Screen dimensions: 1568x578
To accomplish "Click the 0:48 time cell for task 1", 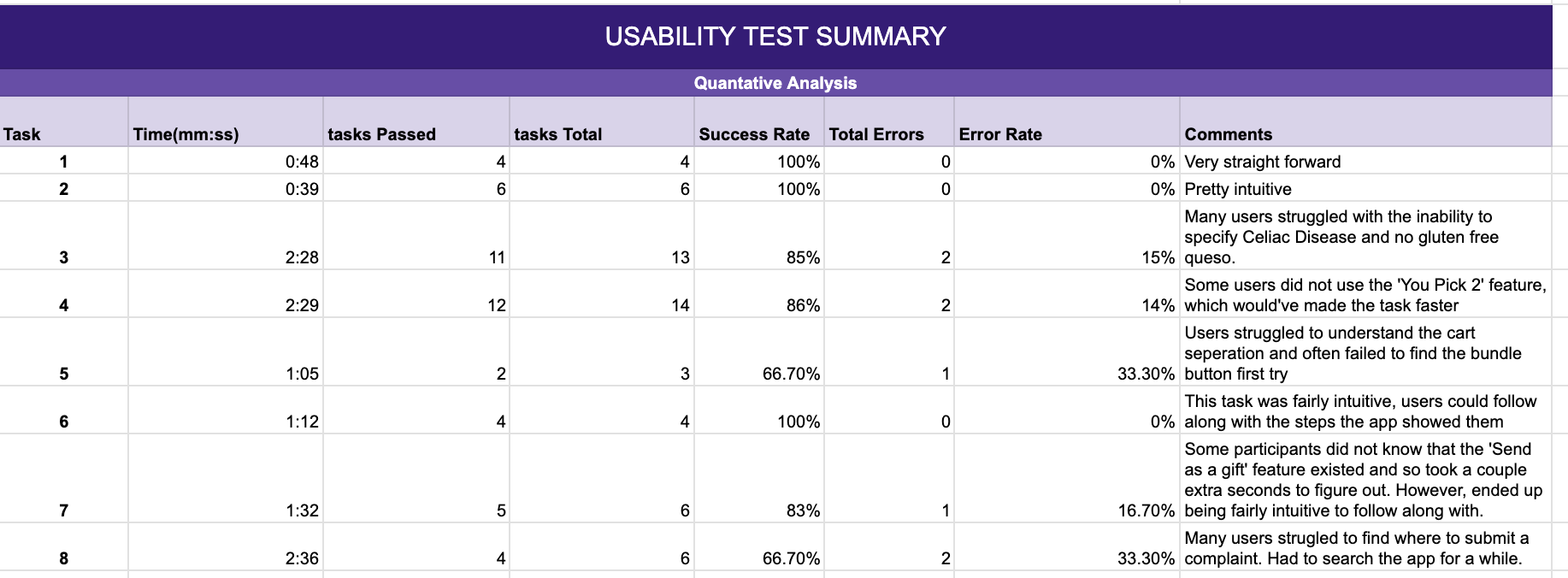I will tap(226, 161).
